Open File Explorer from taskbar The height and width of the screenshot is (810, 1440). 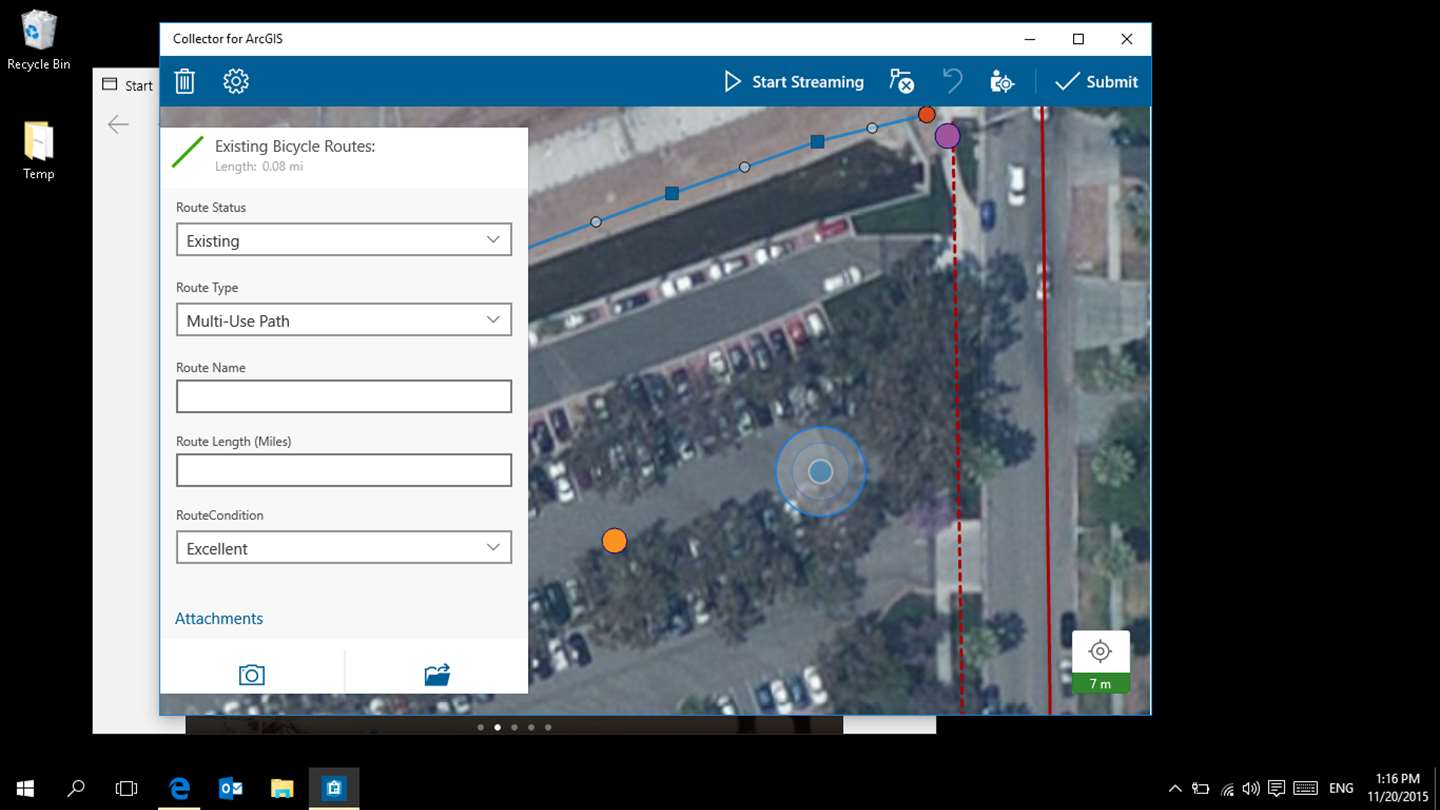282,788
